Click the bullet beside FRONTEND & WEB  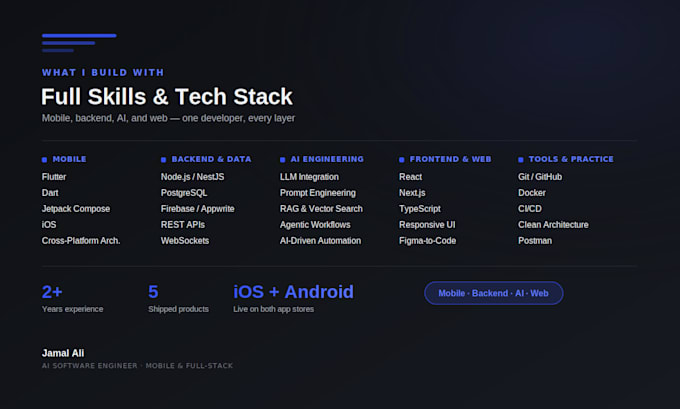point(402,160)
